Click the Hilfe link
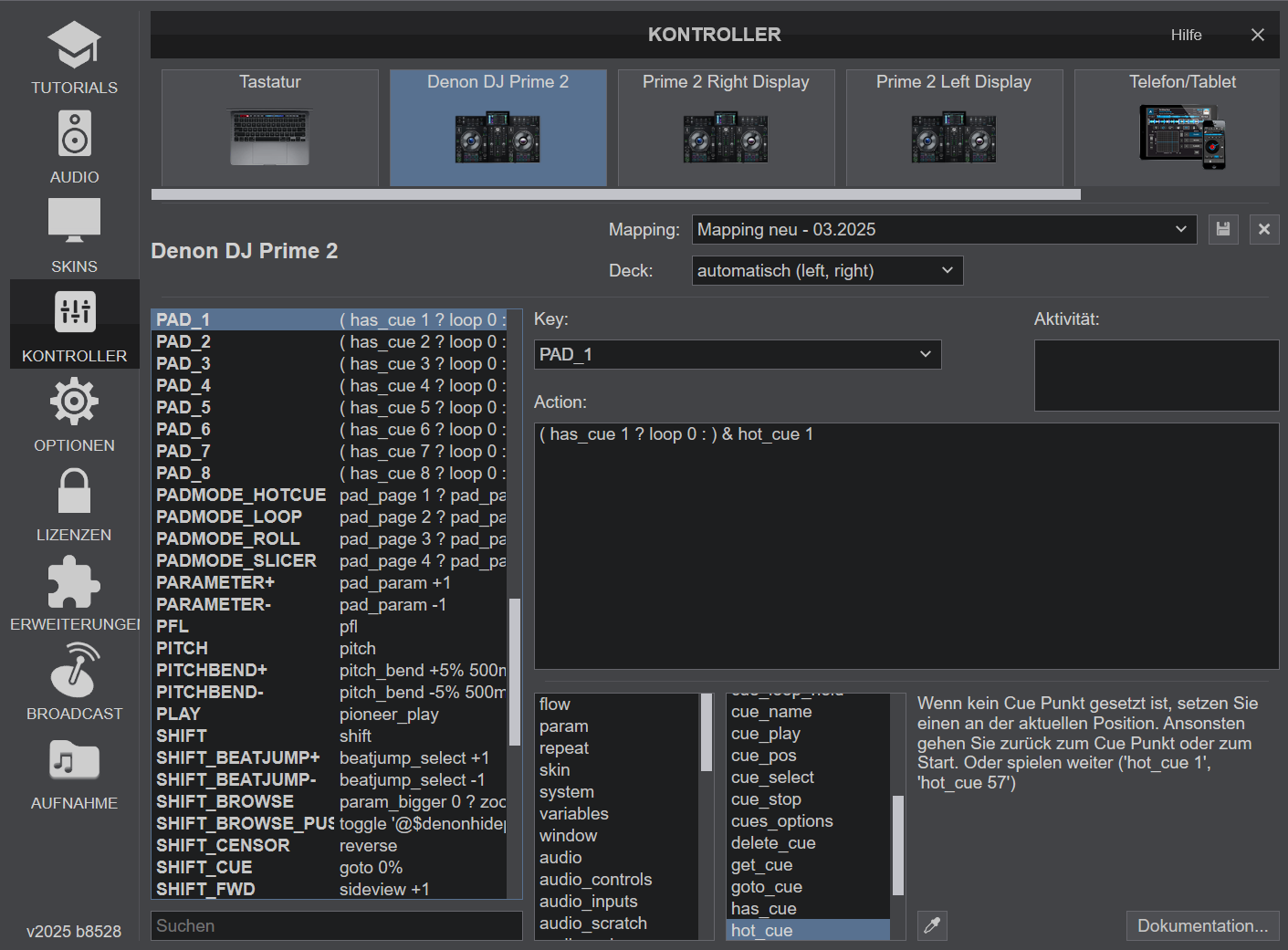 point(1186,35)
